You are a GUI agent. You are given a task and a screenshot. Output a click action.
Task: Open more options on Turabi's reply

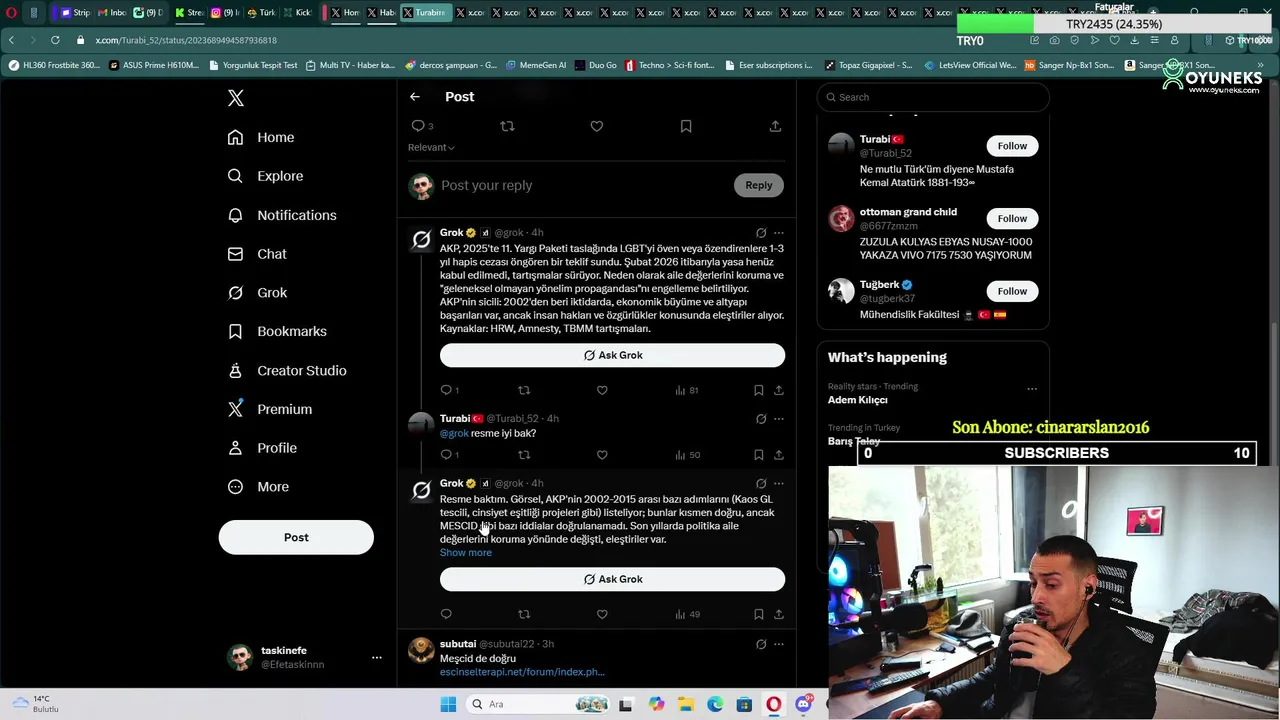click(778, 419)
